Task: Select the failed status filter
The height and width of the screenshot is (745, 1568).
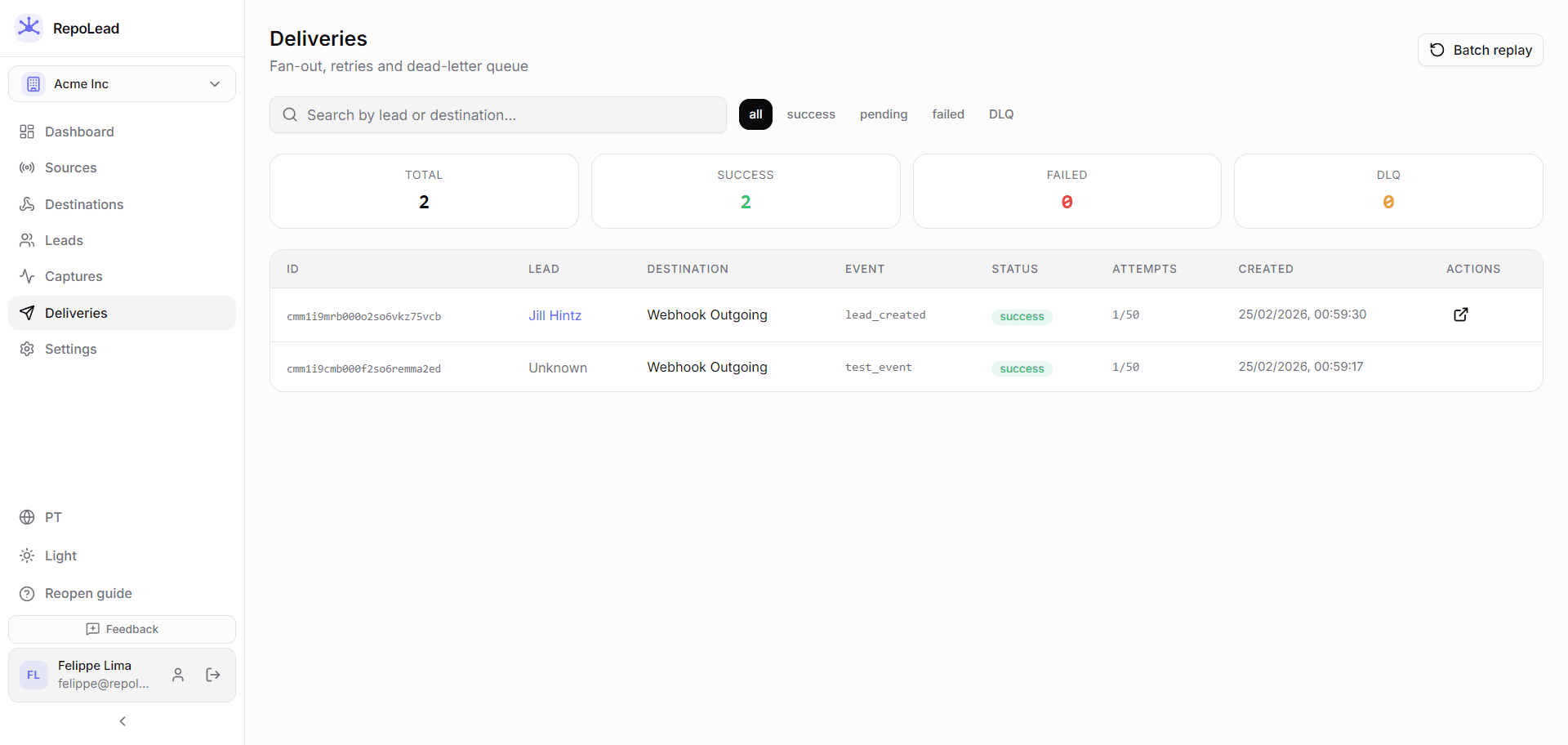Action: [x=948, y=114]
